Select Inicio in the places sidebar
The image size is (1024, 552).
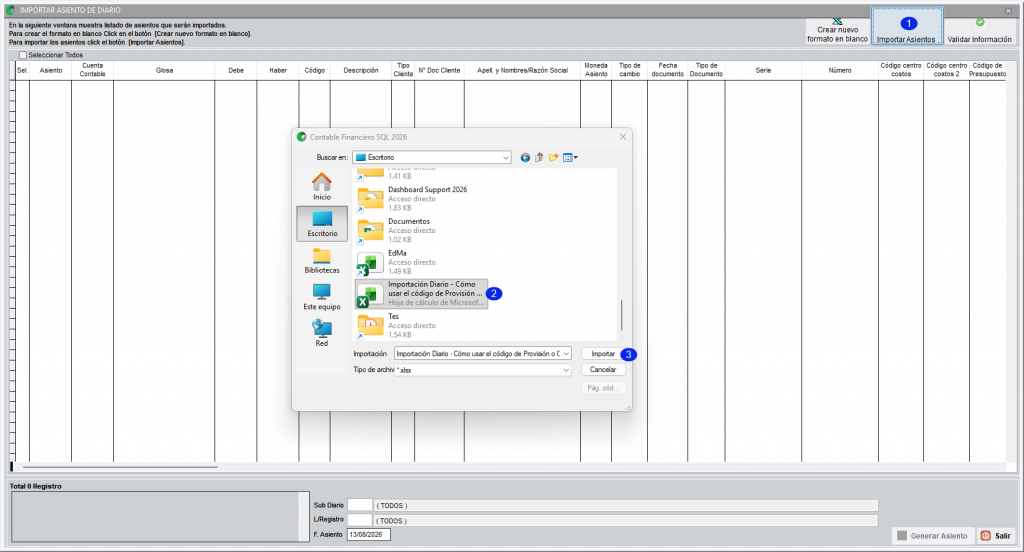322,187
